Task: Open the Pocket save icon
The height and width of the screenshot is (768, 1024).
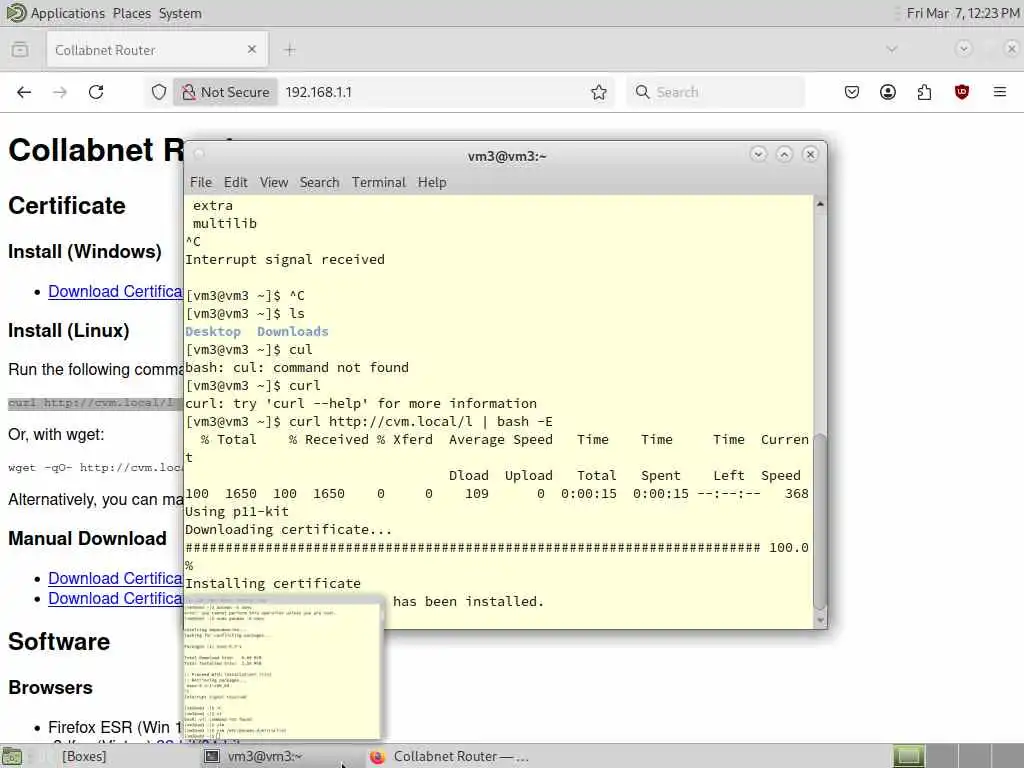Action: (852, 92)
